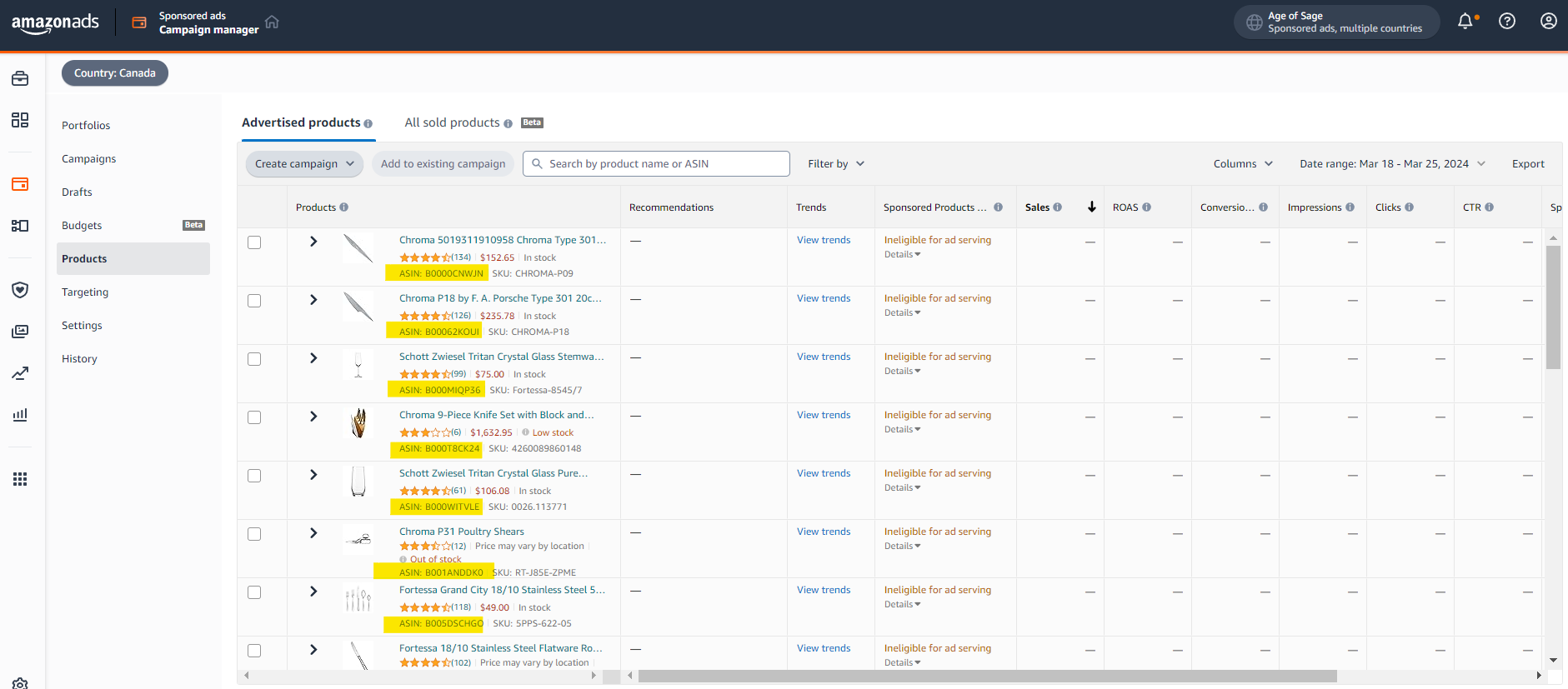
Task: Open the Columns dropdown
Action: click(1243, 164)
